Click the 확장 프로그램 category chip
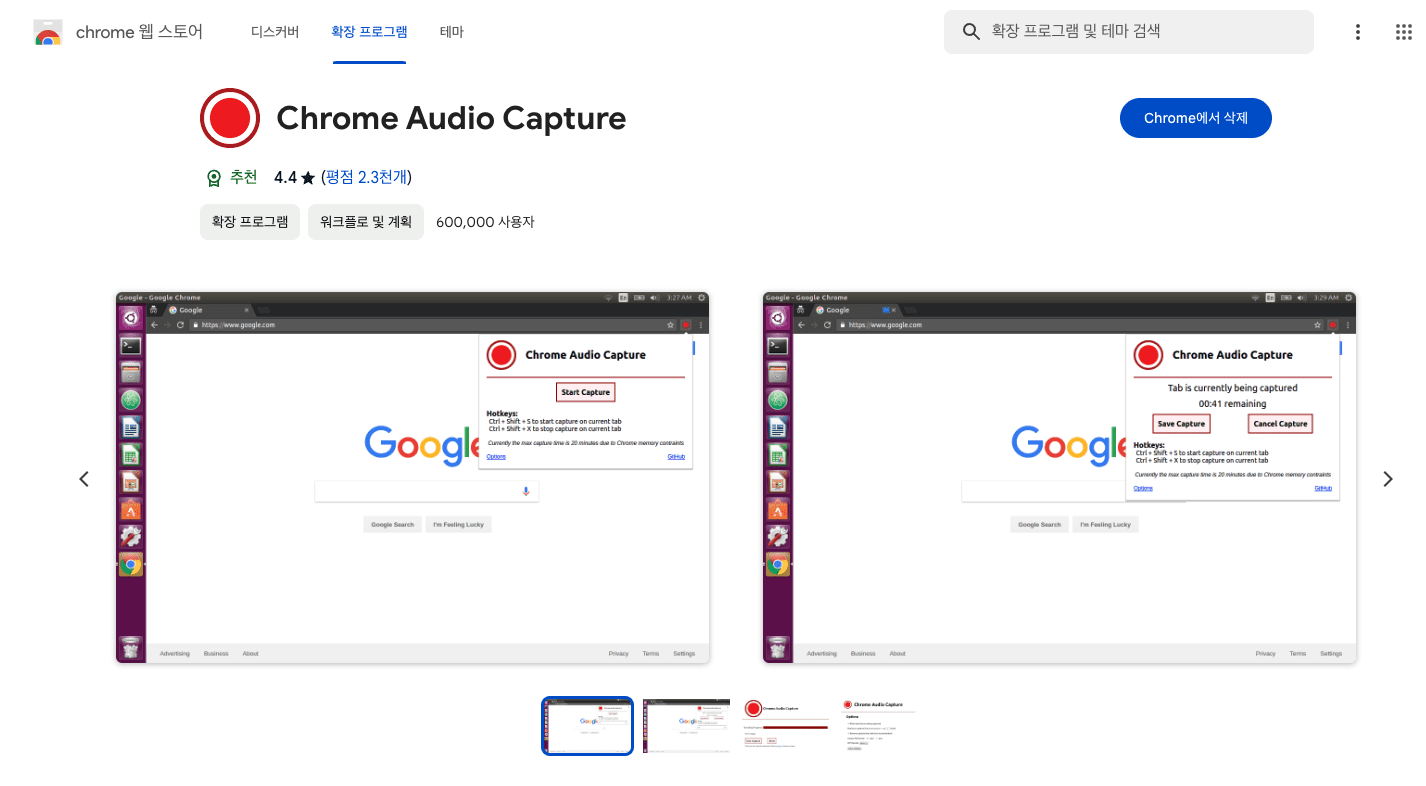The height and width of the screenshot is (786, 1426). [x=250, y=222]
